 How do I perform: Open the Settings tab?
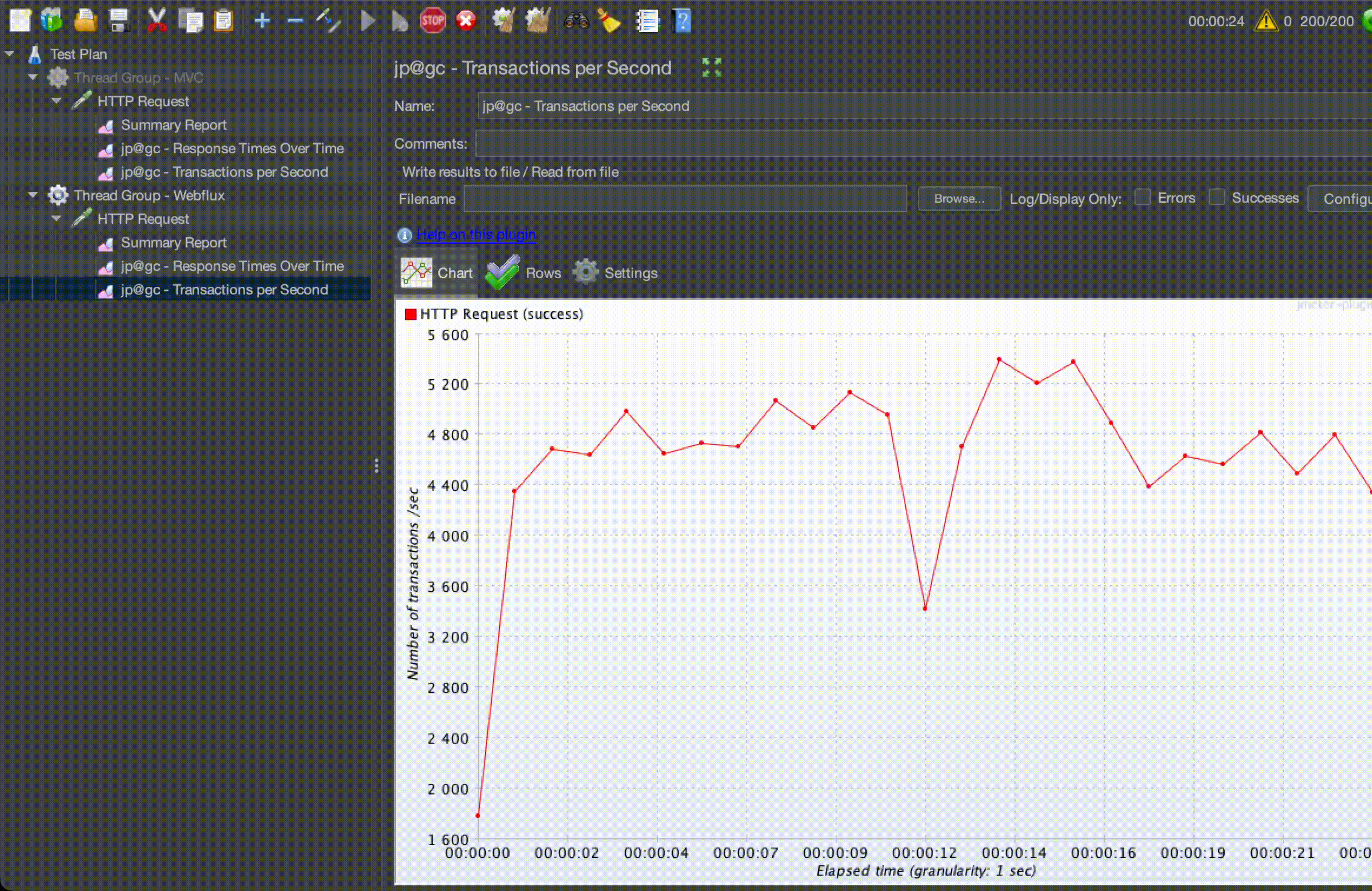(x=614, y=273)
